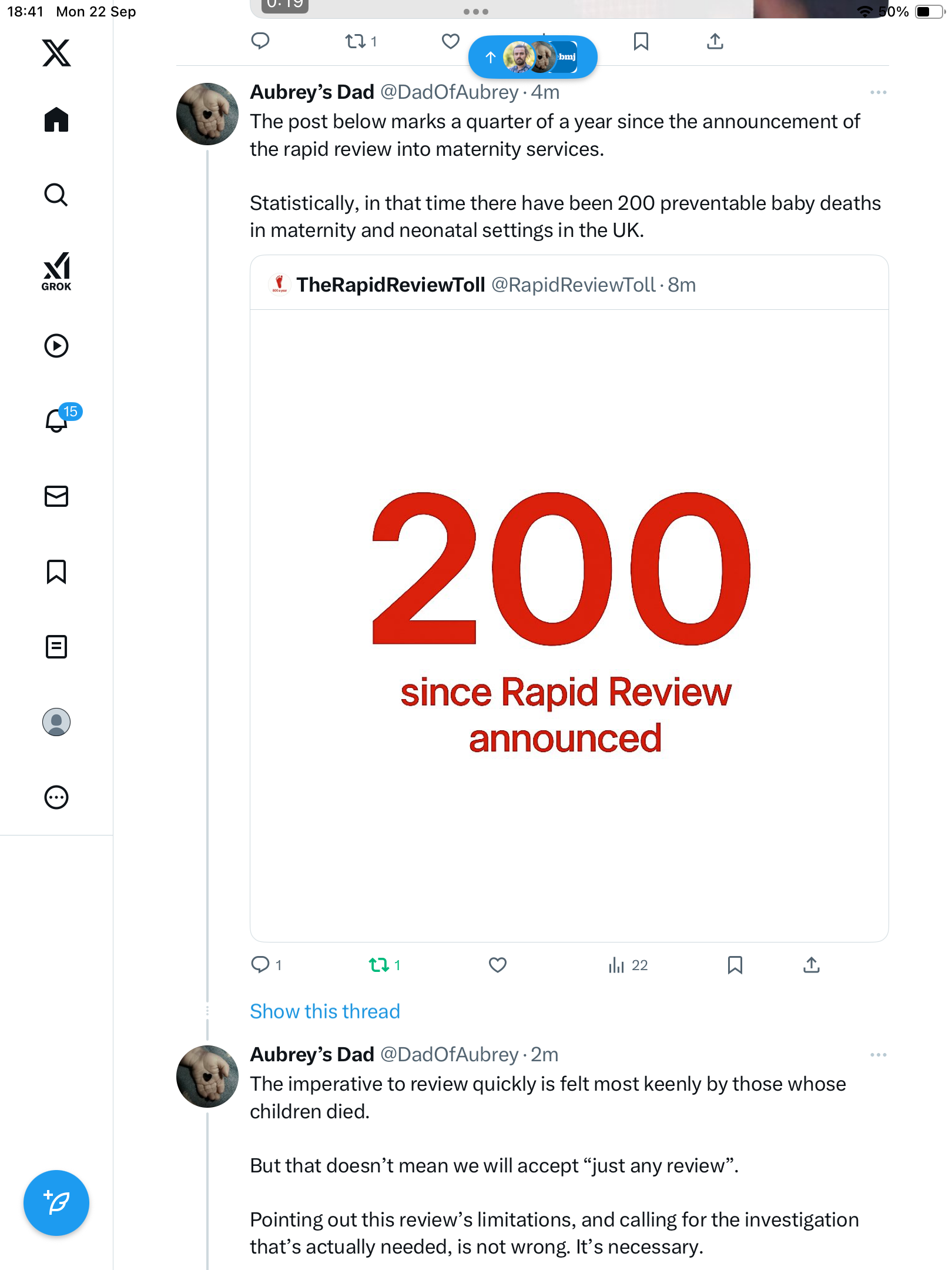Open your profile from the sidebar
The height and width of the screenshot is (1270, 952).
(56, 722)
